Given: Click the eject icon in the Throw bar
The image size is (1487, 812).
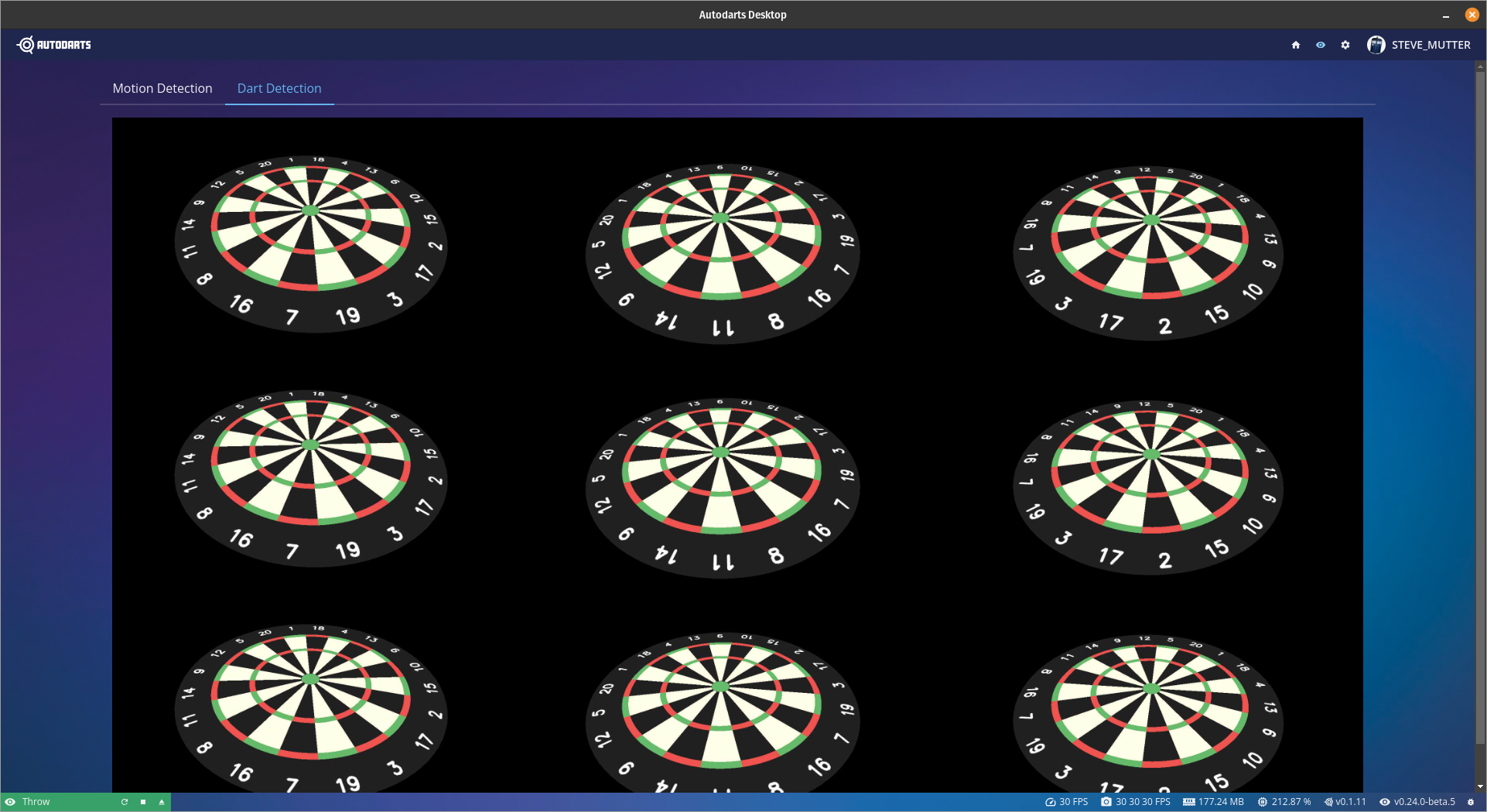Looking at the screenshot, I should 161,802.
